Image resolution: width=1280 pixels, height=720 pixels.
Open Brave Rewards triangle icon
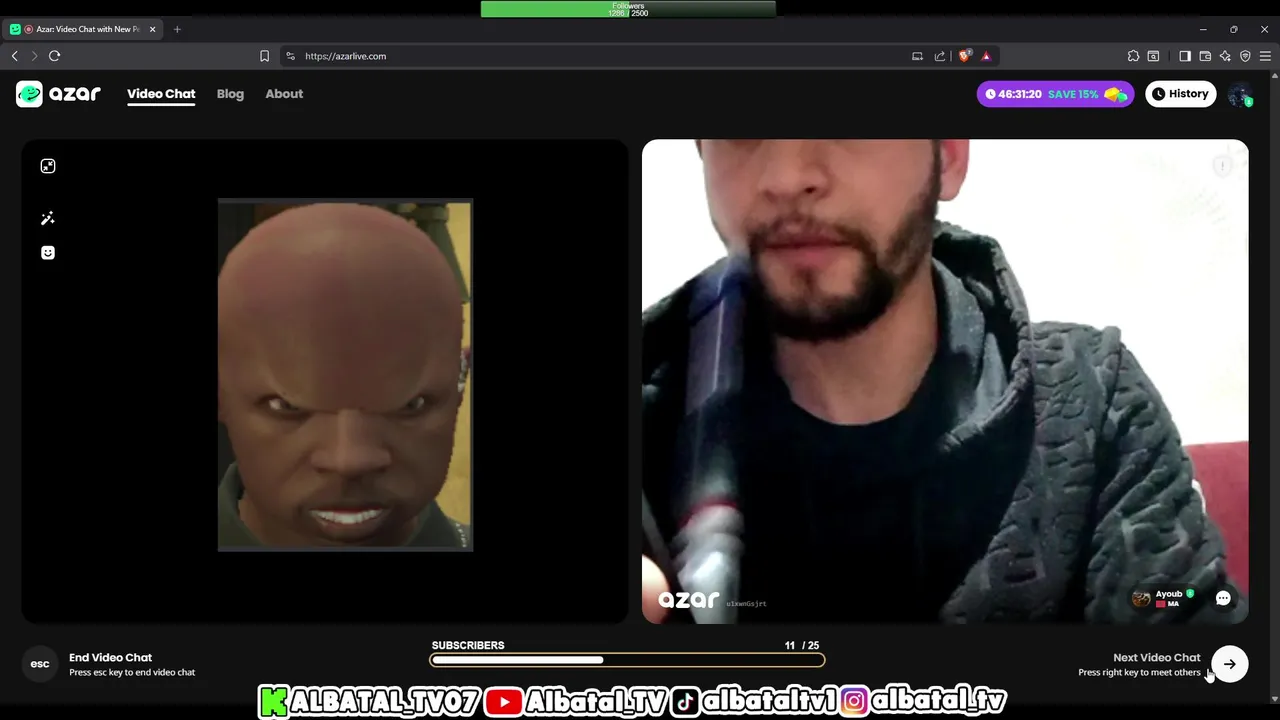point(986,56)
